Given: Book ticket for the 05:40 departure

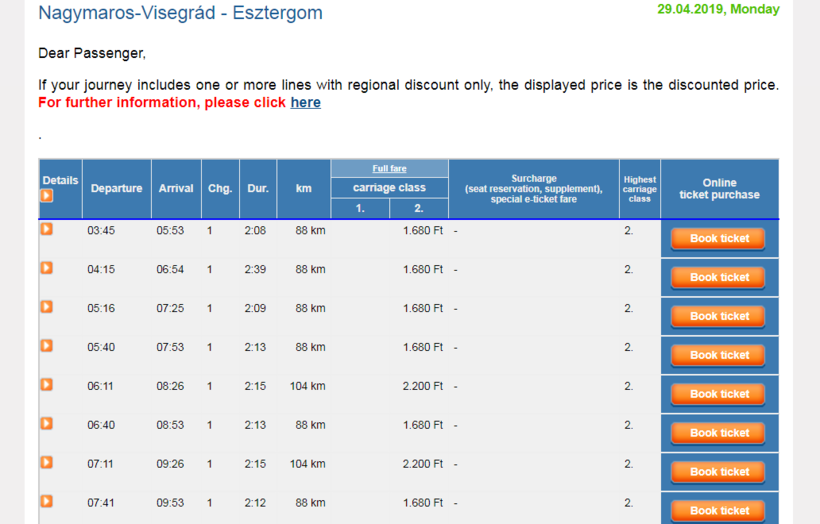Looking at the screenshot, I should [x=719, y=356].
